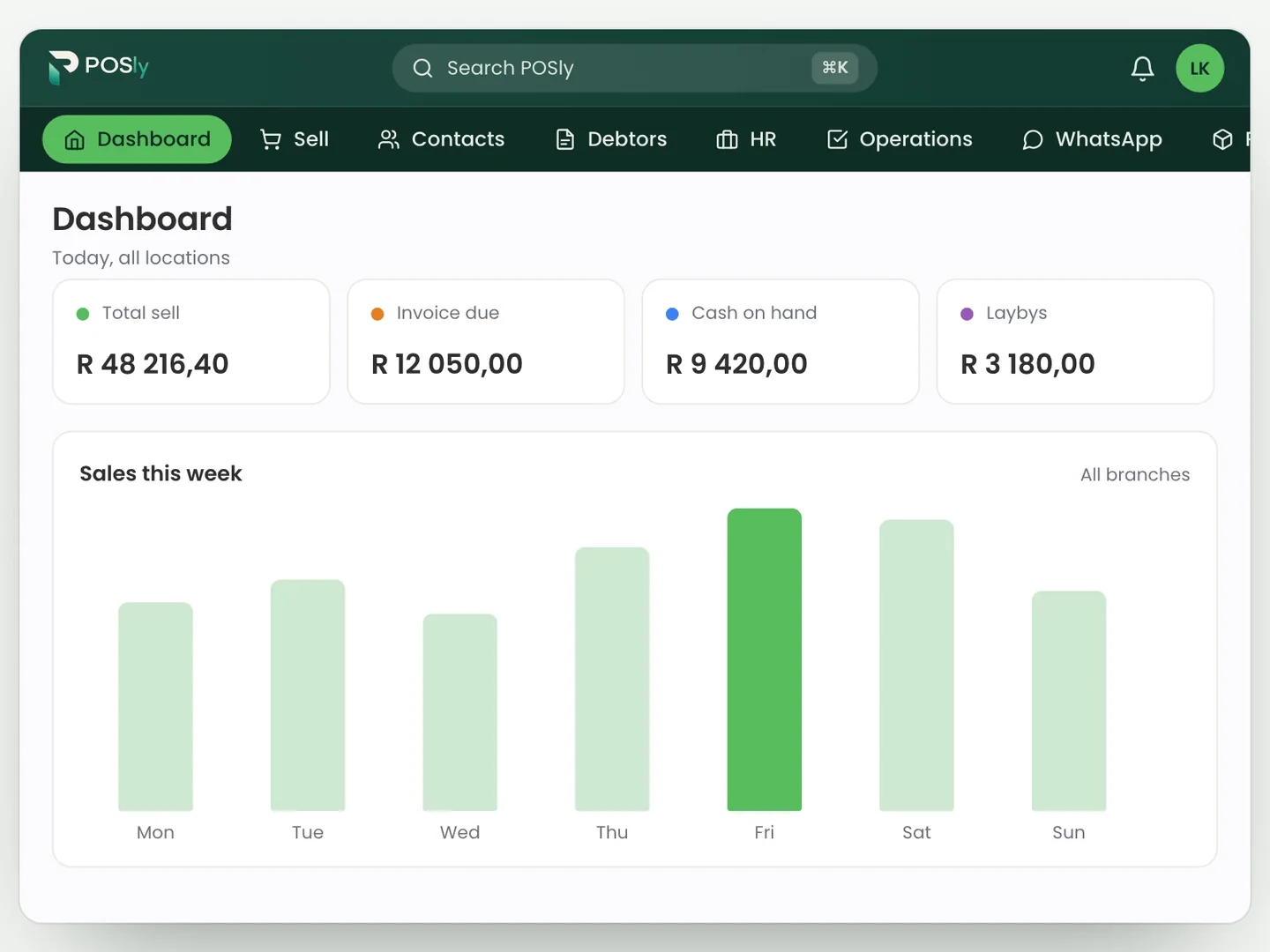This screenshot has width=1270, height=952.
Task: Click the briefcase HR icon
Action: tap(727, 139)
